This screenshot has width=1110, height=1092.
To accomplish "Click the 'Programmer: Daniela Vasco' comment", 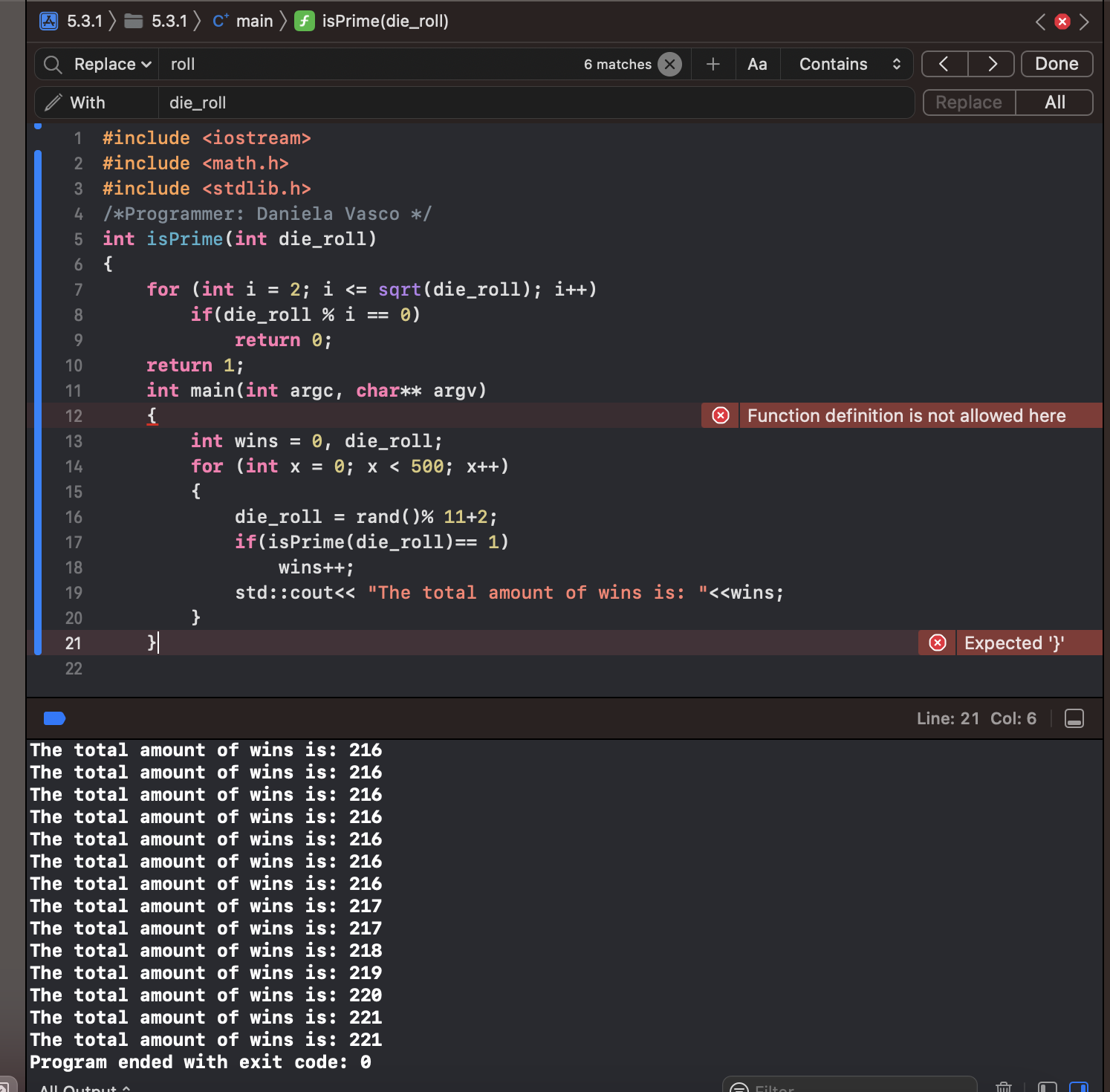I will (267, 214).
